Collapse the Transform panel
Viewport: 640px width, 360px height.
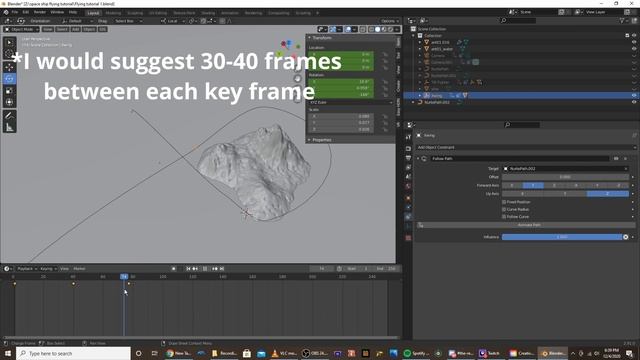pyautogui.click(x=309, y=38)
